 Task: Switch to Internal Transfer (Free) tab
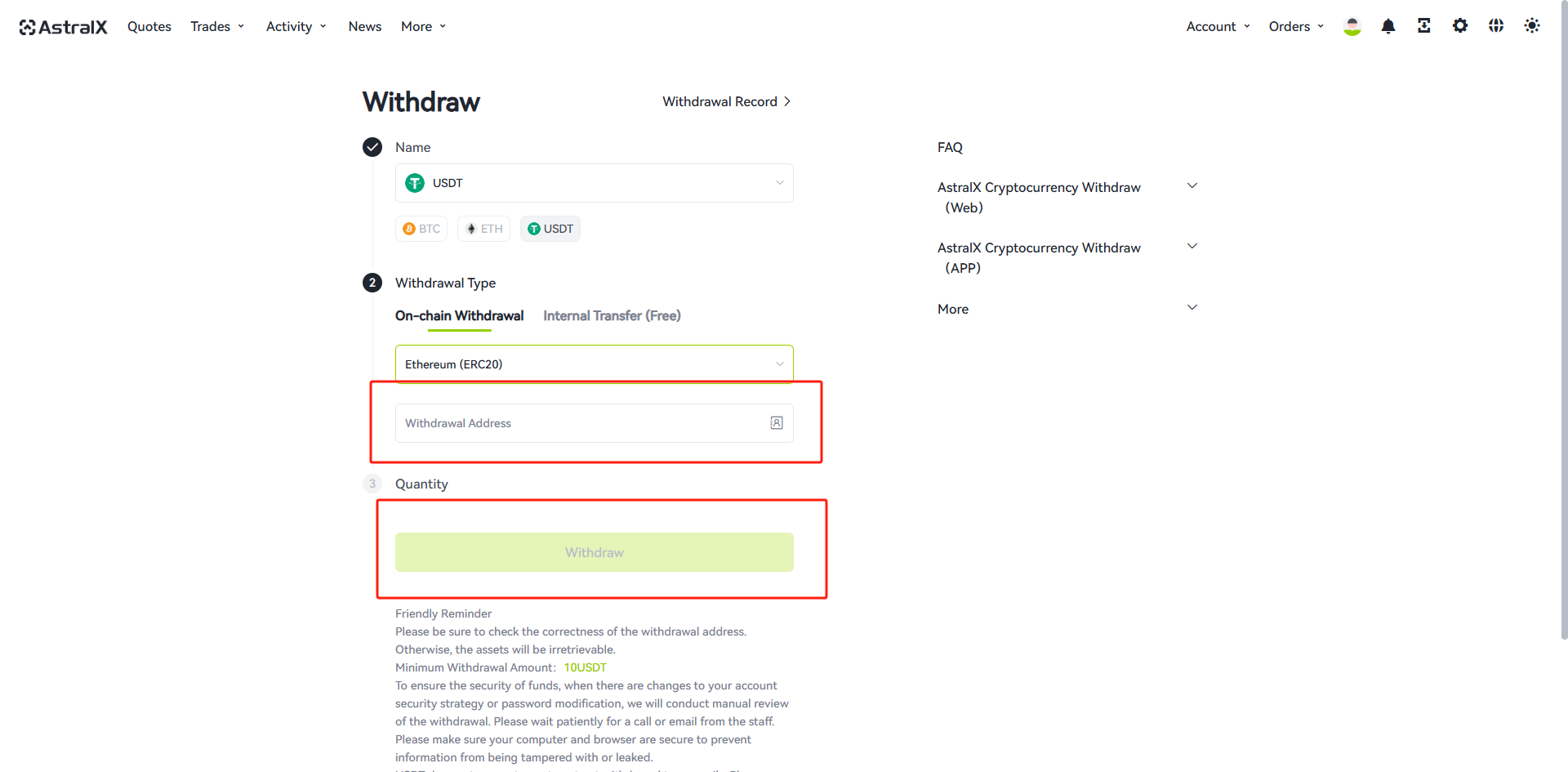point(612,316)
